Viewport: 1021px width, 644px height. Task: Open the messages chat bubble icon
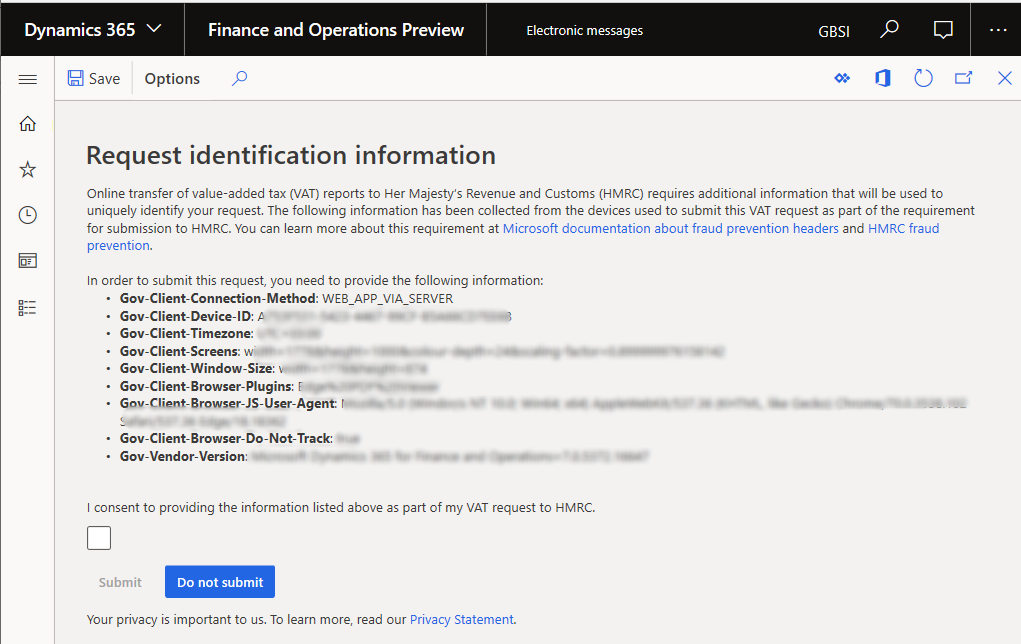click(943, 30)
